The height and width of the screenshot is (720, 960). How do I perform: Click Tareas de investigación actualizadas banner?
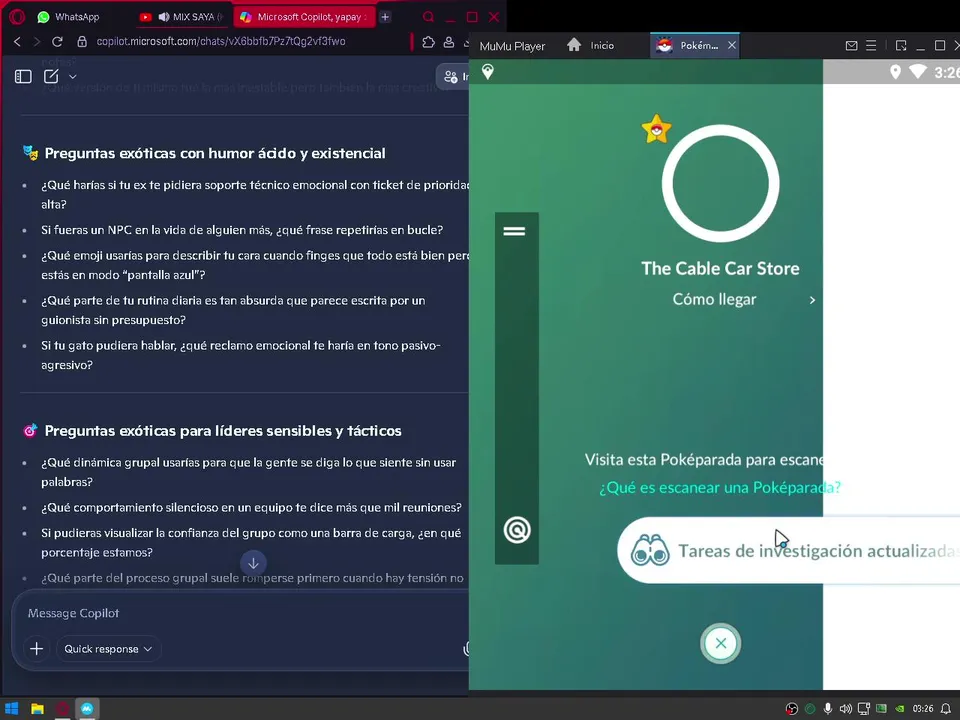click(789, 550)
